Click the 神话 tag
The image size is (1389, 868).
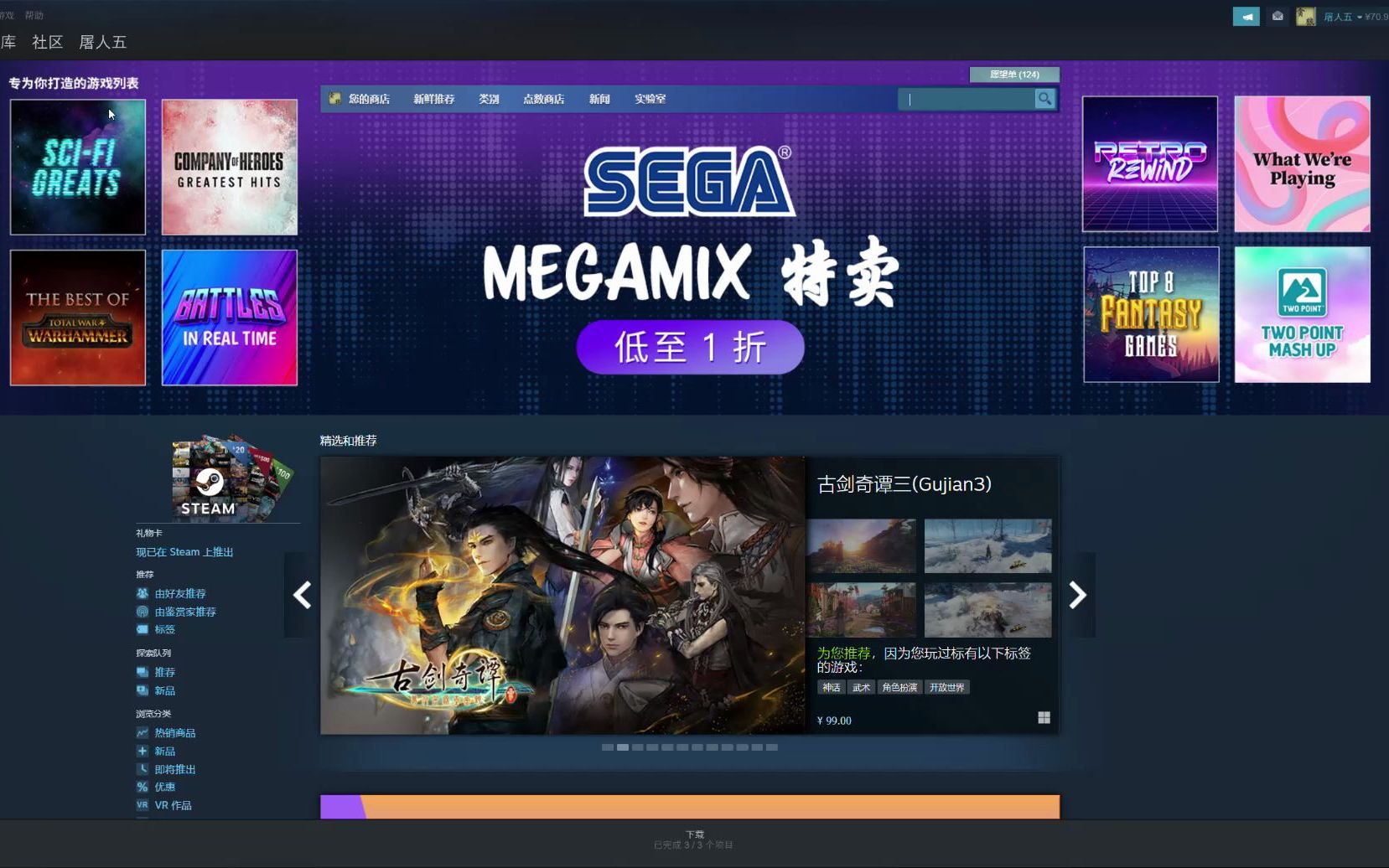point(832,687)
